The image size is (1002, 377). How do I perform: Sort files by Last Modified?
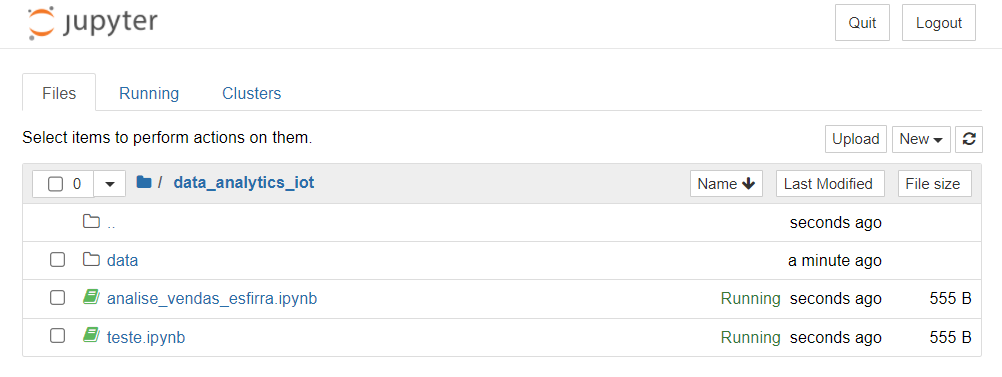pyautogui.click(x=828, y=184)
